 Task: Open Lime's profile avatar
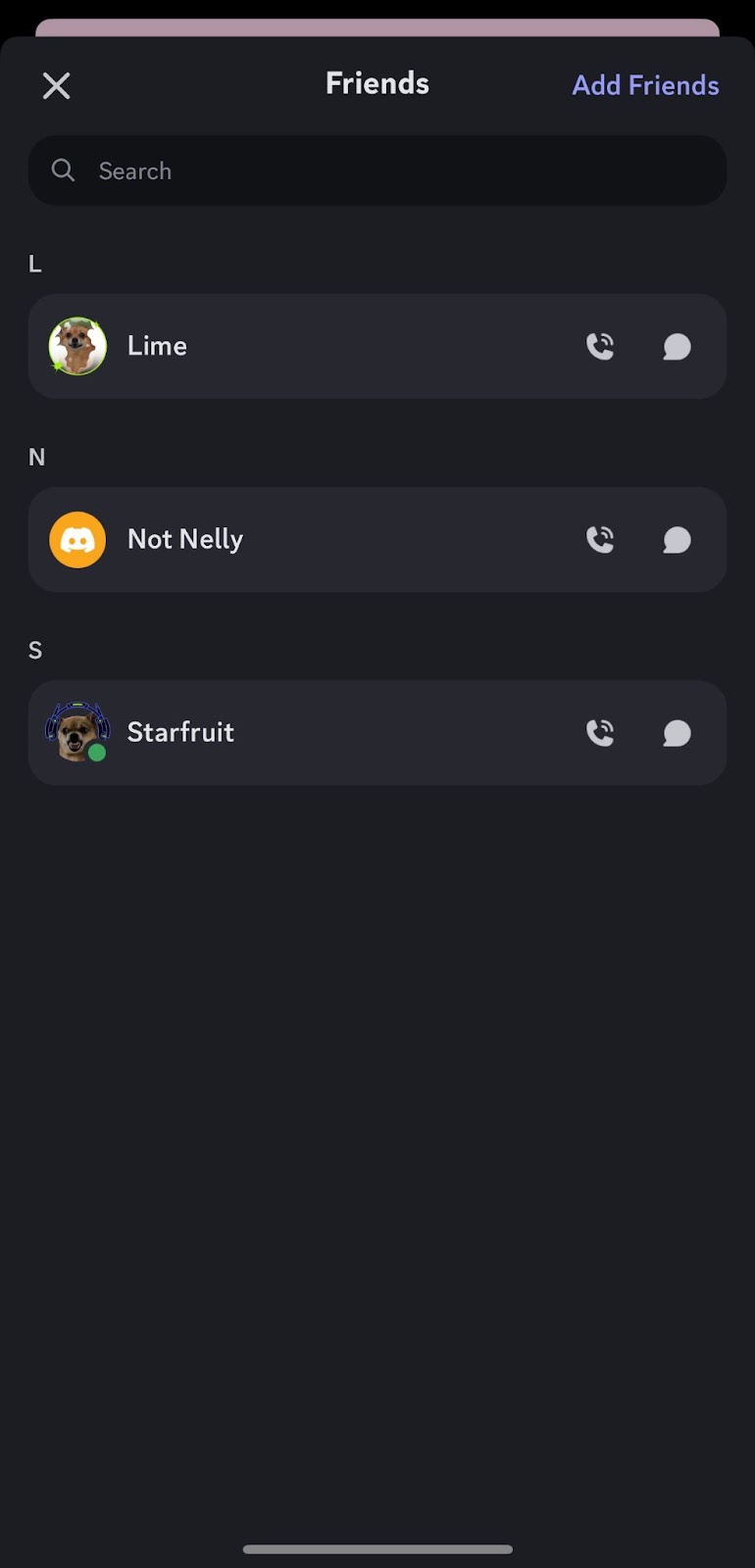[77, 346]
